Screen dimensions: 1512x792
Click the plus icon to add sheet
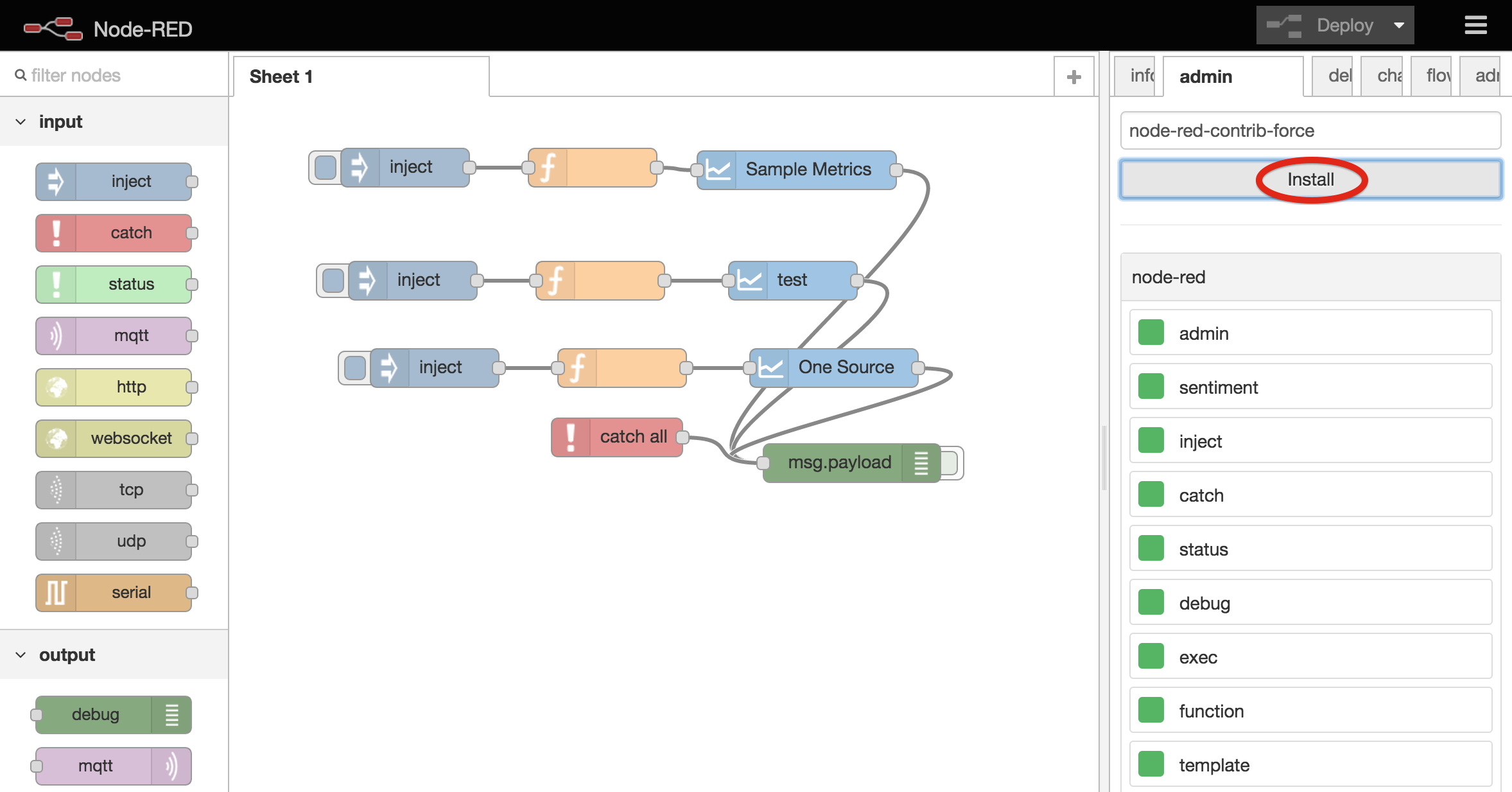(x=1073, y=77)
